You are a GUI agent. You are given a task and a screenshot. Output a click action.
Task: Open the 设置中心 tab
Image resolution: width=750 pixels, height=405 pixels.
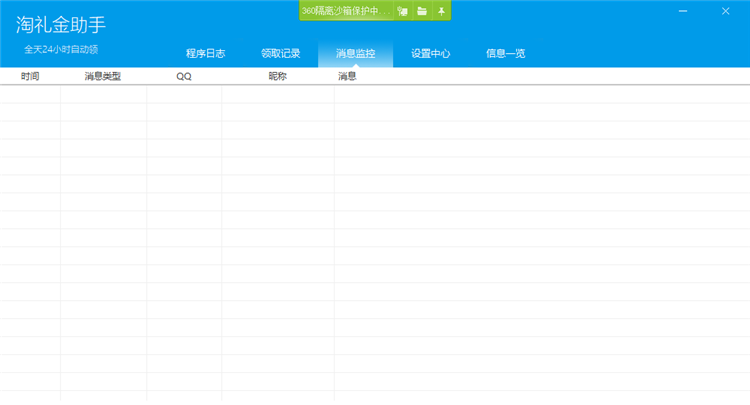point(430,53)
